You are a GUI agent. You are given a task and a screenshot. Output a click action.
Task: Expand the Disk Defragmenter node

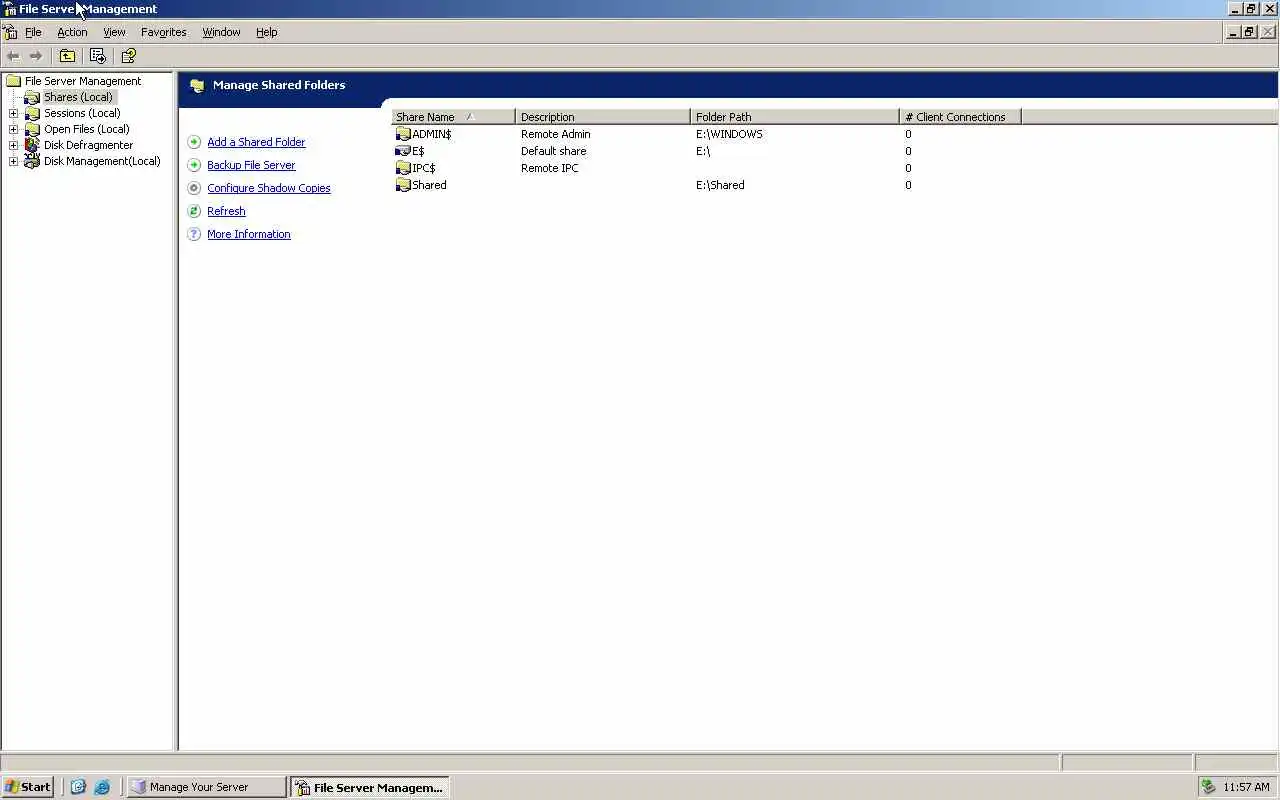pyautogui.click(x=13, y=145)
